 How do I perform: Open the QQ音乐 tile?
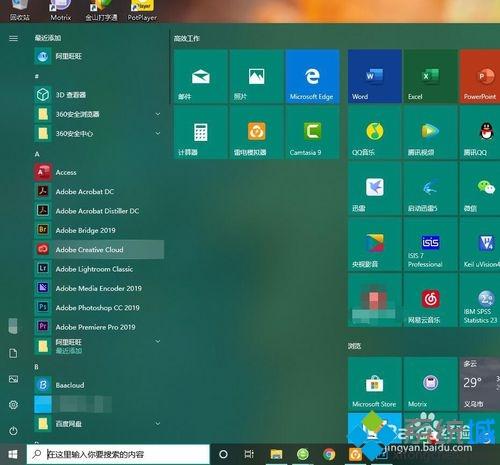coord(375,132)
